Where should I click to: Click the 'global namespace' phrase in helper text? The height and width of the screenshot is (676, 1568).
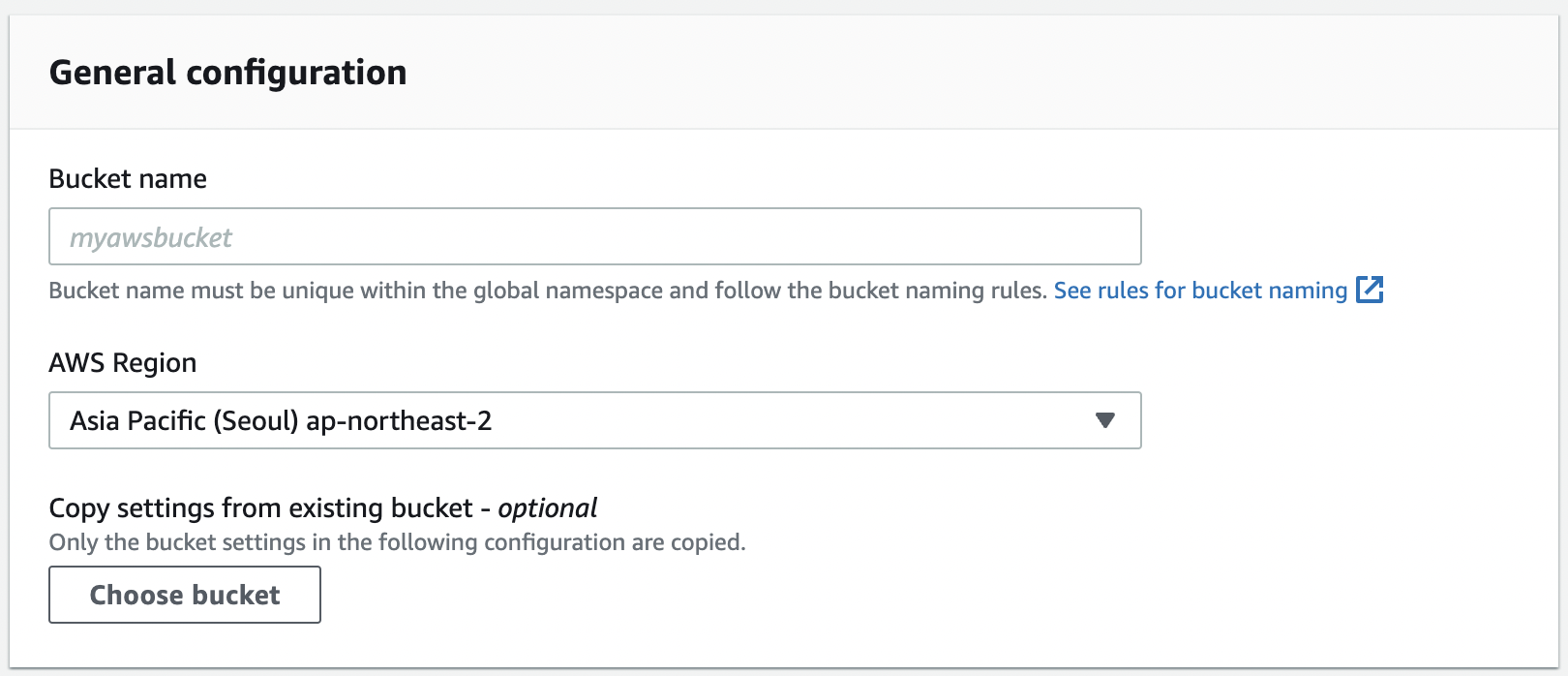568,291
